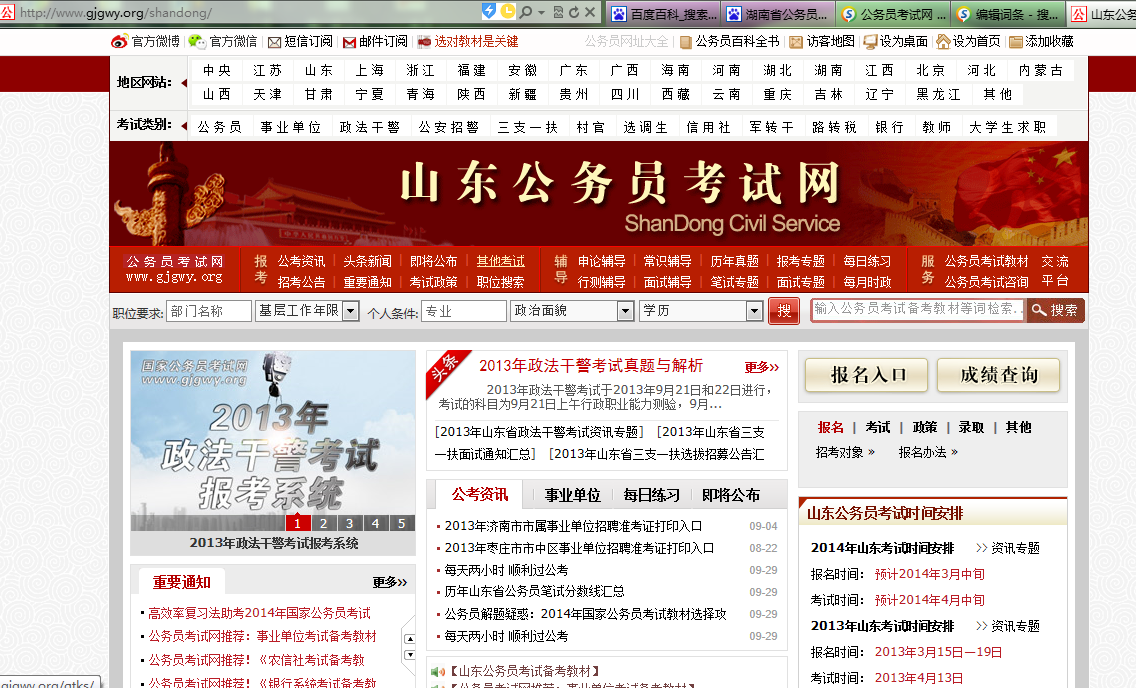The height and width of the screenshot is (688, 1136).
Task: Click the 官方微博 Weibo icon
Action: 120,42
